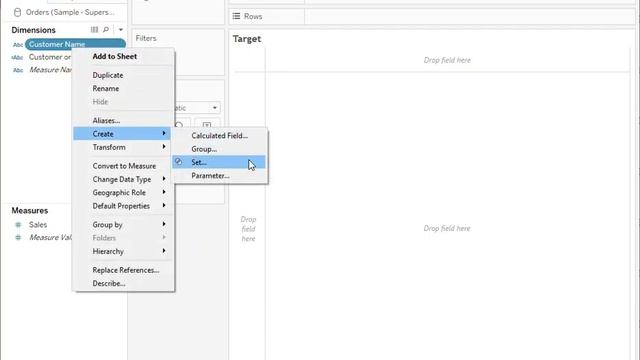This screenshot has width=640, height=360.
Task: Expand Default Properties submenu
Action: pyautogui.click(x=123, y=206)
